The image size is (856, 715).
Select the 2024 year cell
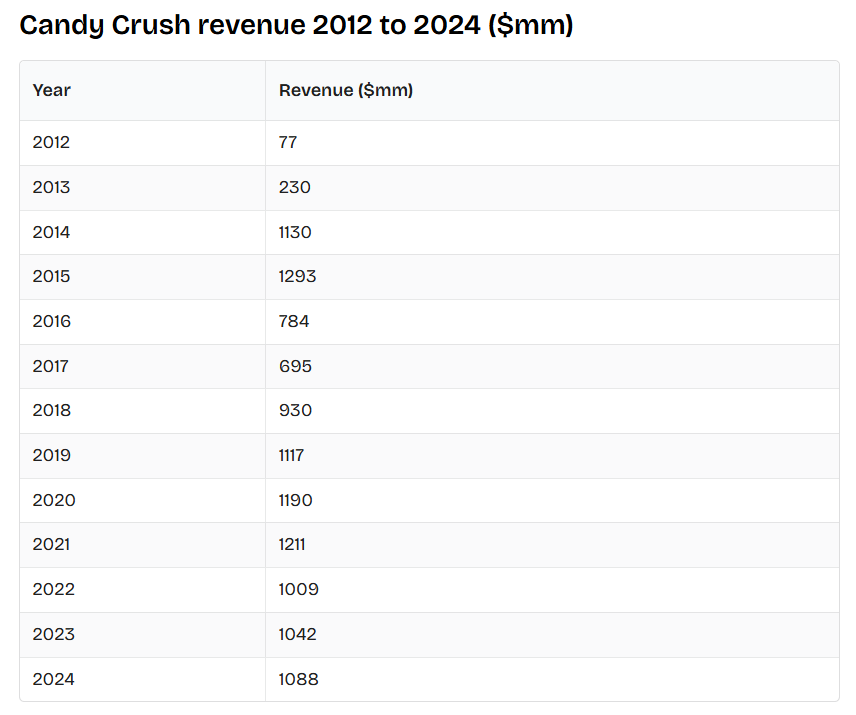(54, 679)
